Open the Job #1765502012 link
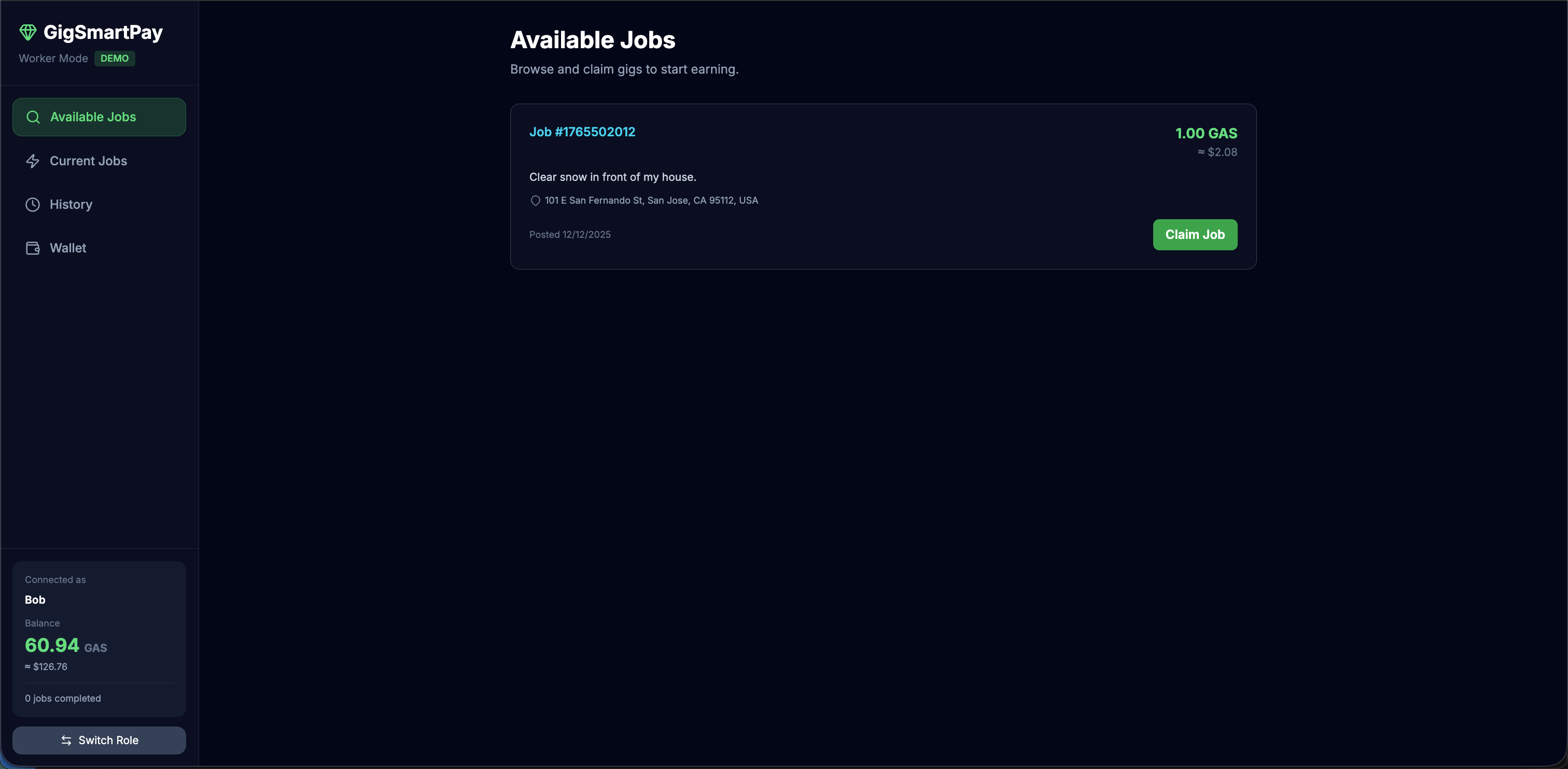This screenshot has width=1568, height=769. pos(582,132)
